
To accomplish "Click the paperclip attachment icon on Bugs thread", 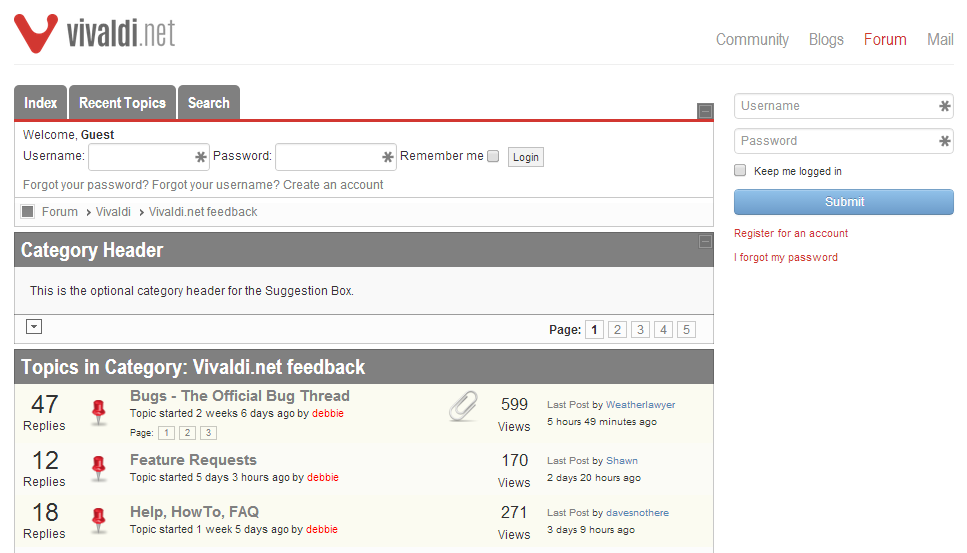I will (x=463, y=406).
